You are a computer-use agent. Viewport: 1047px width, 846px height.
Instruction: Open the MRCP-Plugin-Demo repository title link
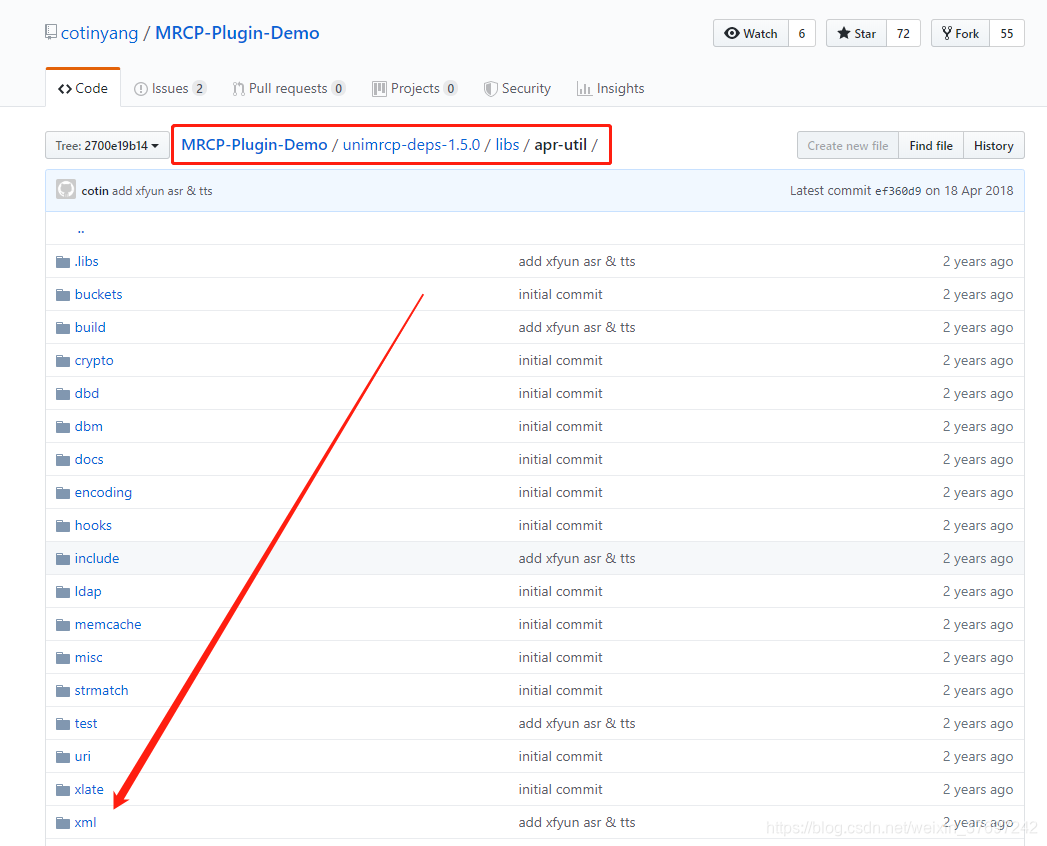(x=237, y=33)
